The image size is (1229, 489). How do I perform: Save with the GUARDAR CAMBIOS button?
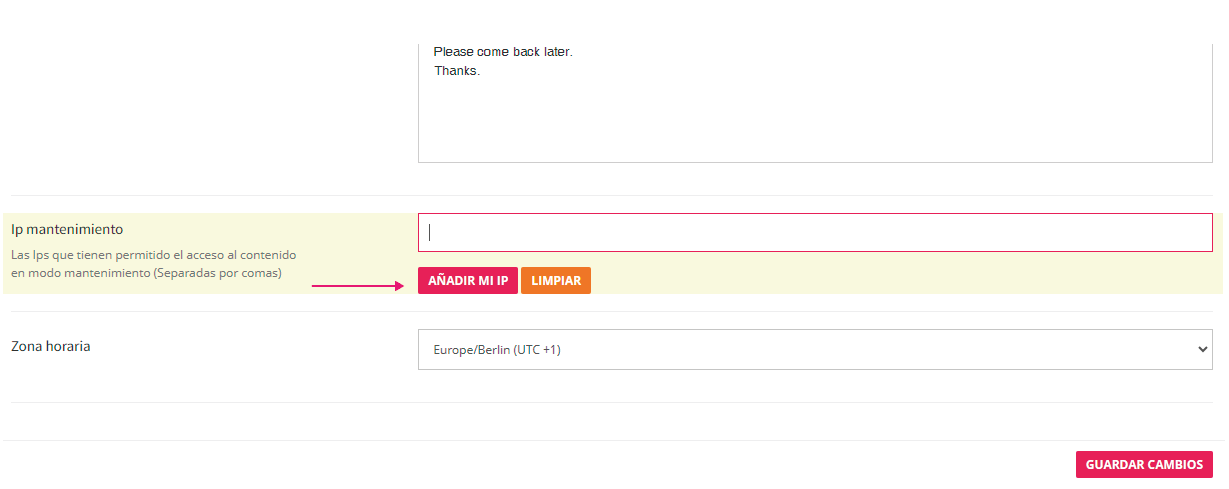pyautogui.click(x=1144, y=465)
